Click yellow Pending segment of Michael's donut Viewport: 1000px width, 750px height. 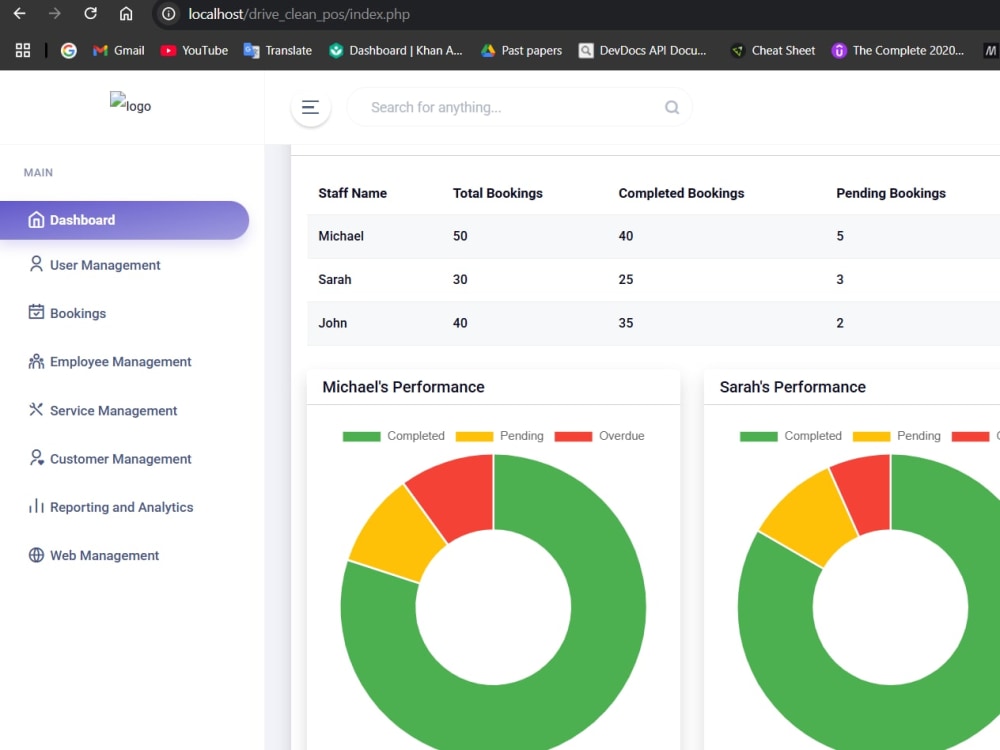coord(397,534)
